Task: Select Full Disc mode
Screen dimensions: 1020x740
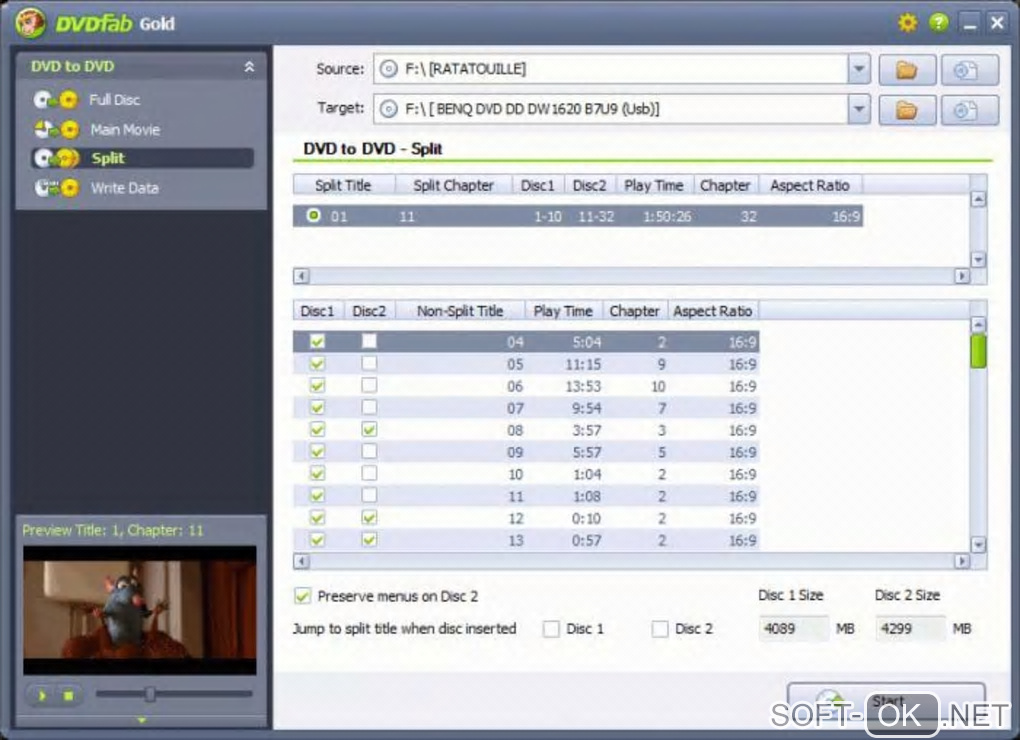Action: 114,99
